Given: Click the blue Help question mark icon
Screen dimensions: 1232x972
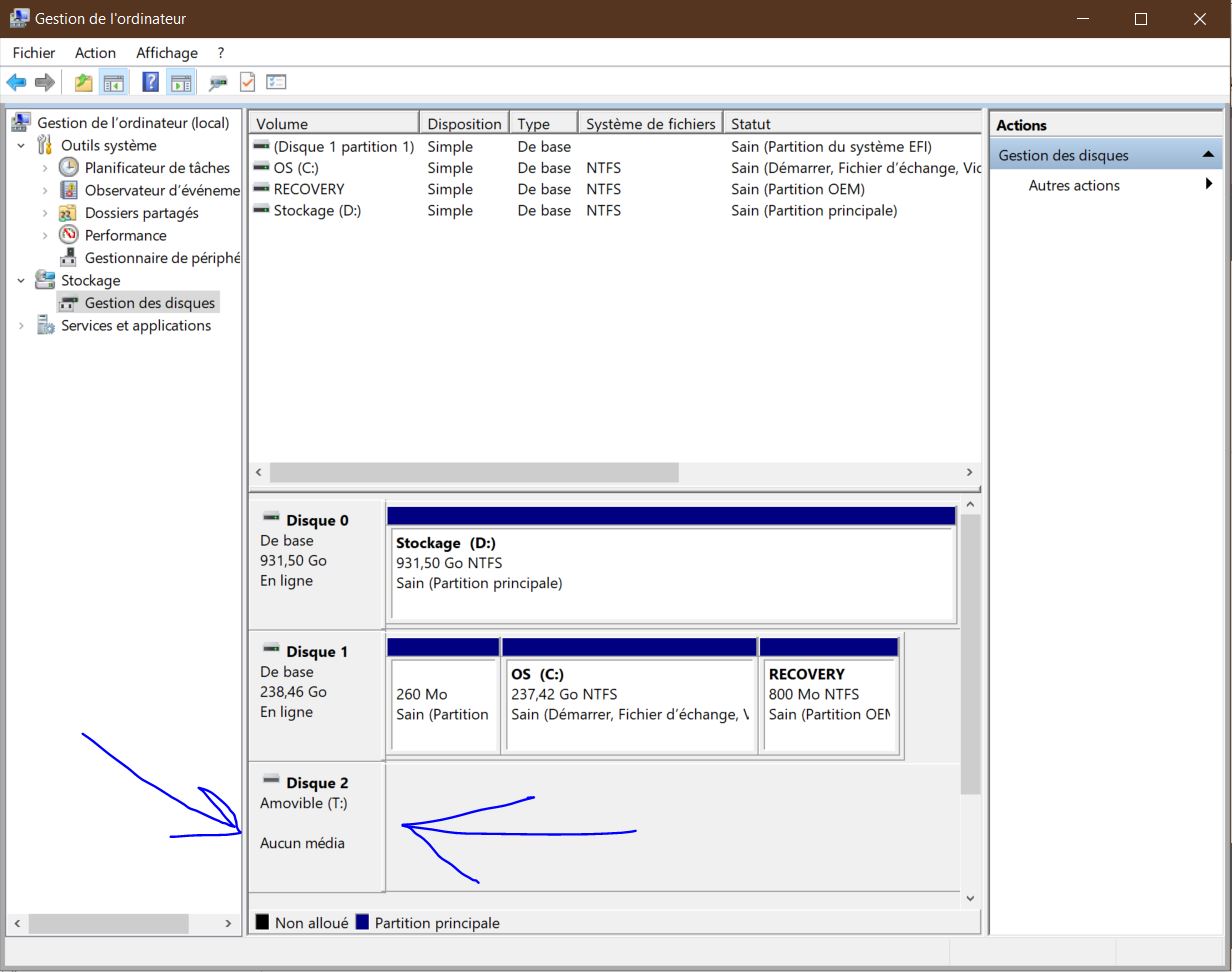Looking at the screenshot, I should pyautogui.click(x=150, y=82).
